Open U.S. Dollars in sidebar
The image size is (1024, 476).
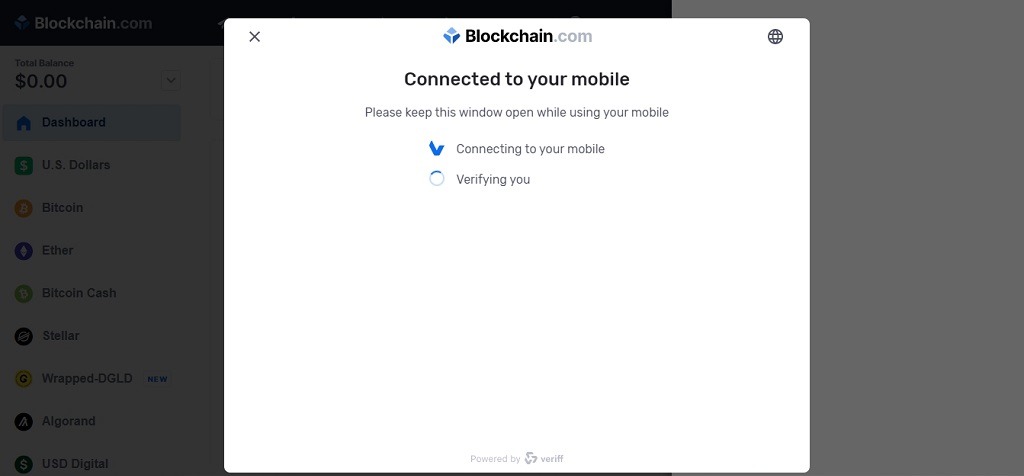92,165
